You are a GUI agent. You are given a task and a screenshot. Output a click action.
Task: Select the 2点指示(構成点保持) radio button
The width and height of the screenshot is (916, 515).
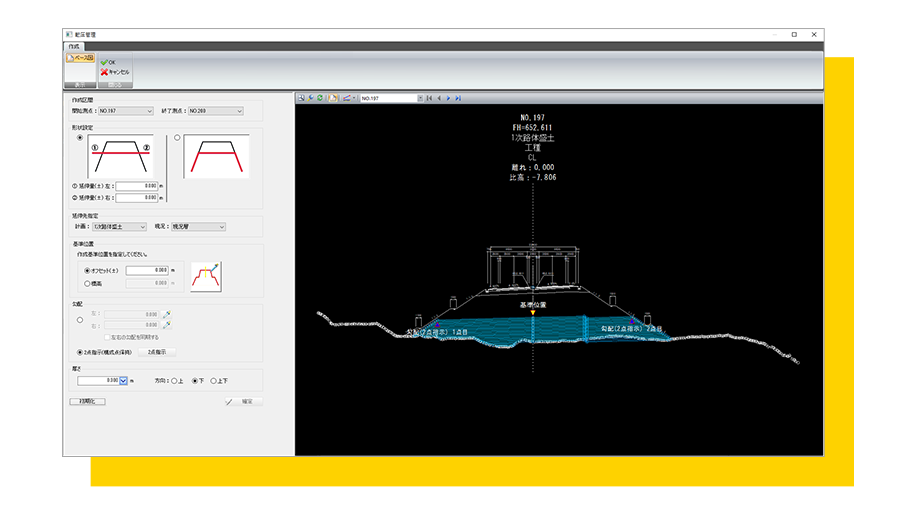[x=80, y=353]
